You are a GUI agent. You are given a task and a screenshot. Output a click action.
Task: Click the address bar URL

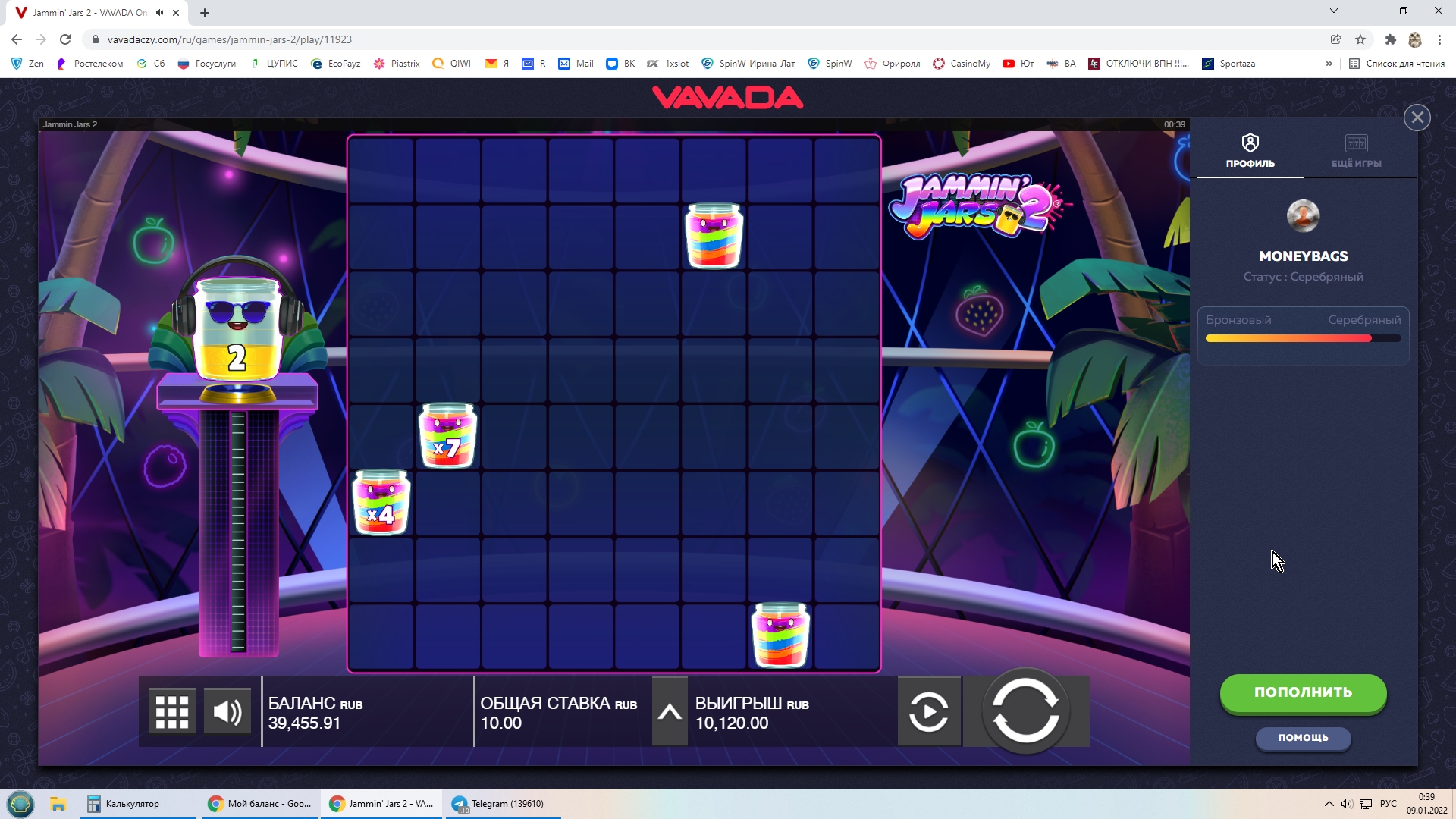[230, 39]
